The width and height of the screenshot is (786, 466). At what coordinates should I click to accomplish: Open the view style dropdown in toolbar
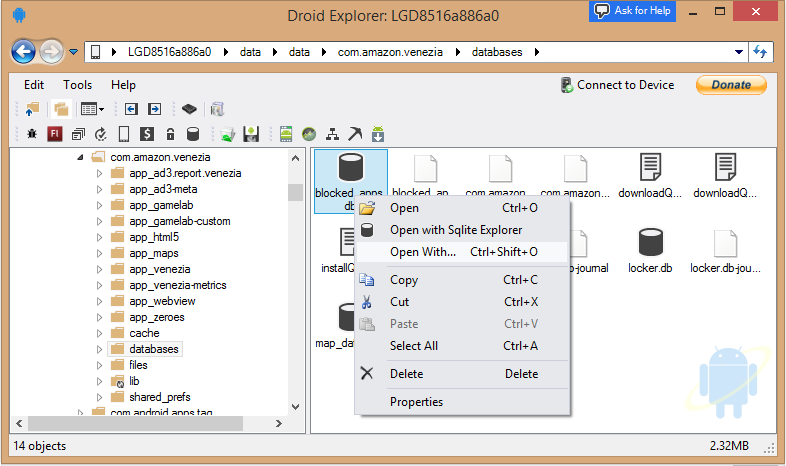tap(93, 109)
